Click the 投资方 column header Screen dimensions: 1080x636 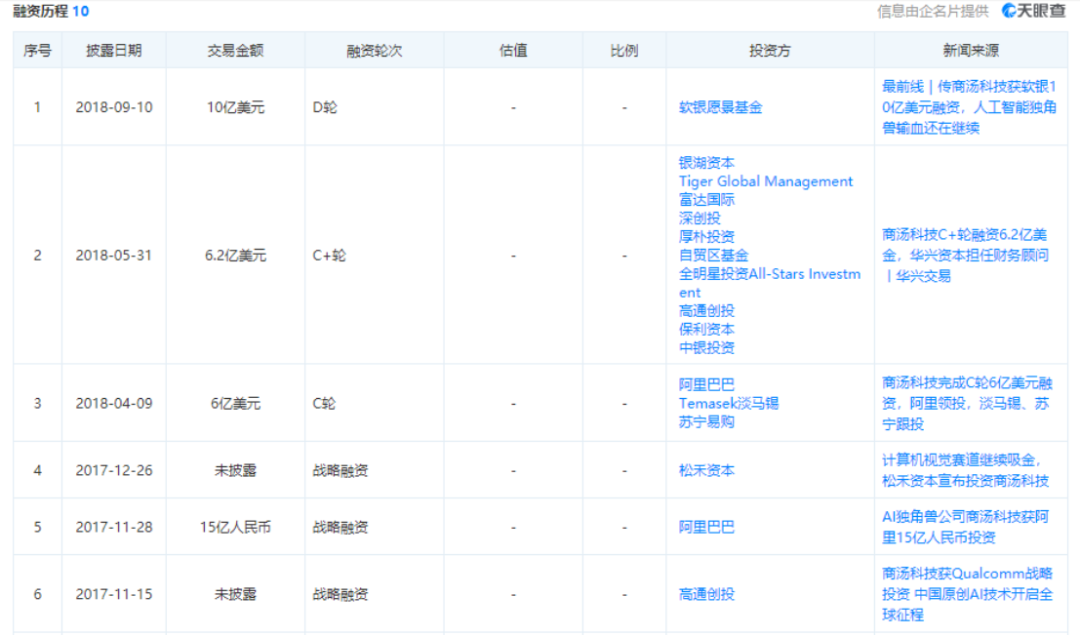(770, 50)
